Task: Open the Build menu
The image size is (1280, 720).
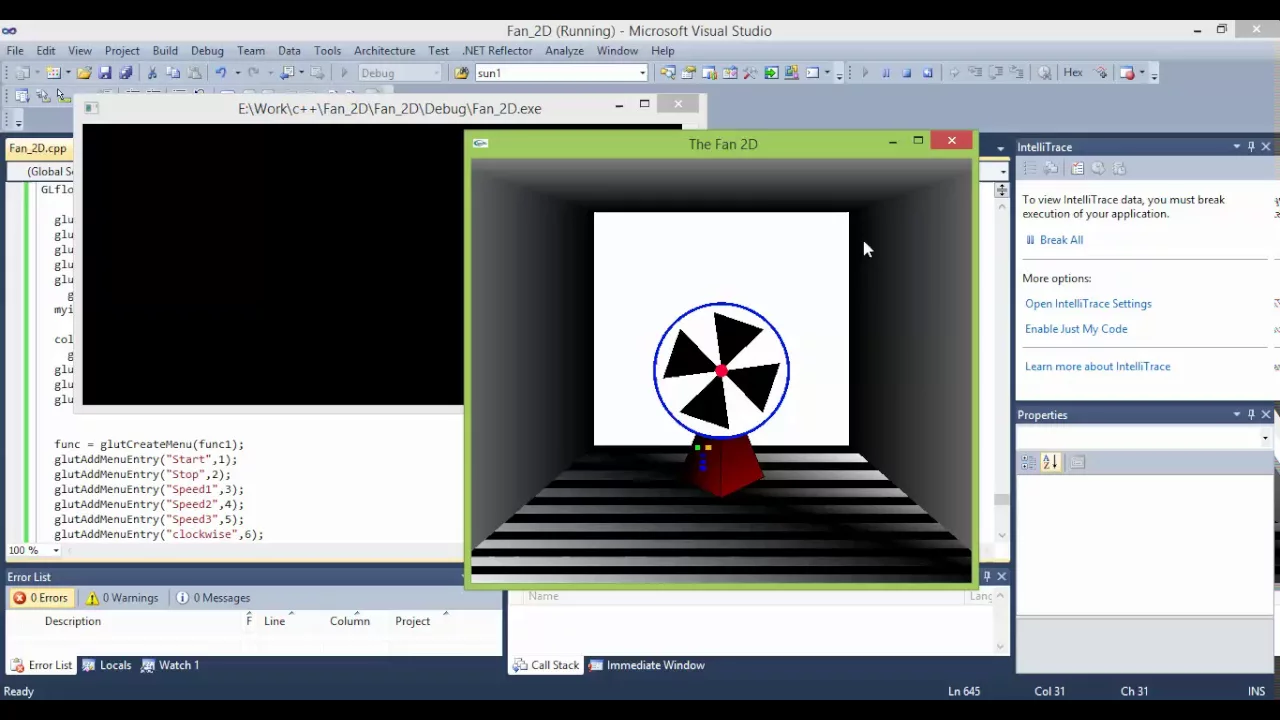Action: (165, 50)
